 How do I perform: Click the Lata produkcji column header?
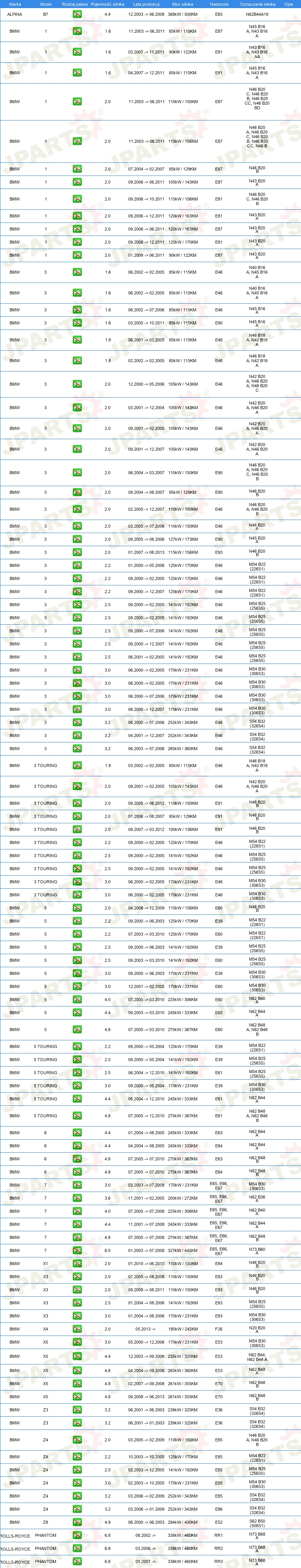(146, 3)
